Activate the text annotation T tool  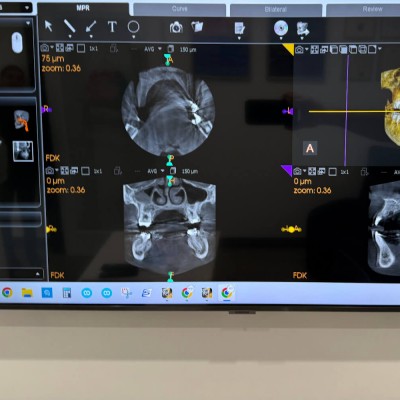(x=112, y=27)
